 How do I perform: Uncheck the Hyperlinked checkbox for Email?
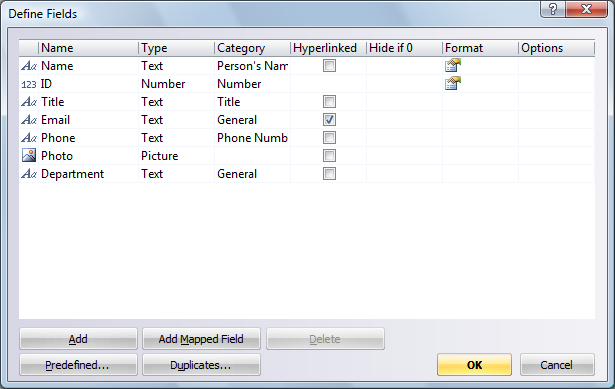(329, 120)
